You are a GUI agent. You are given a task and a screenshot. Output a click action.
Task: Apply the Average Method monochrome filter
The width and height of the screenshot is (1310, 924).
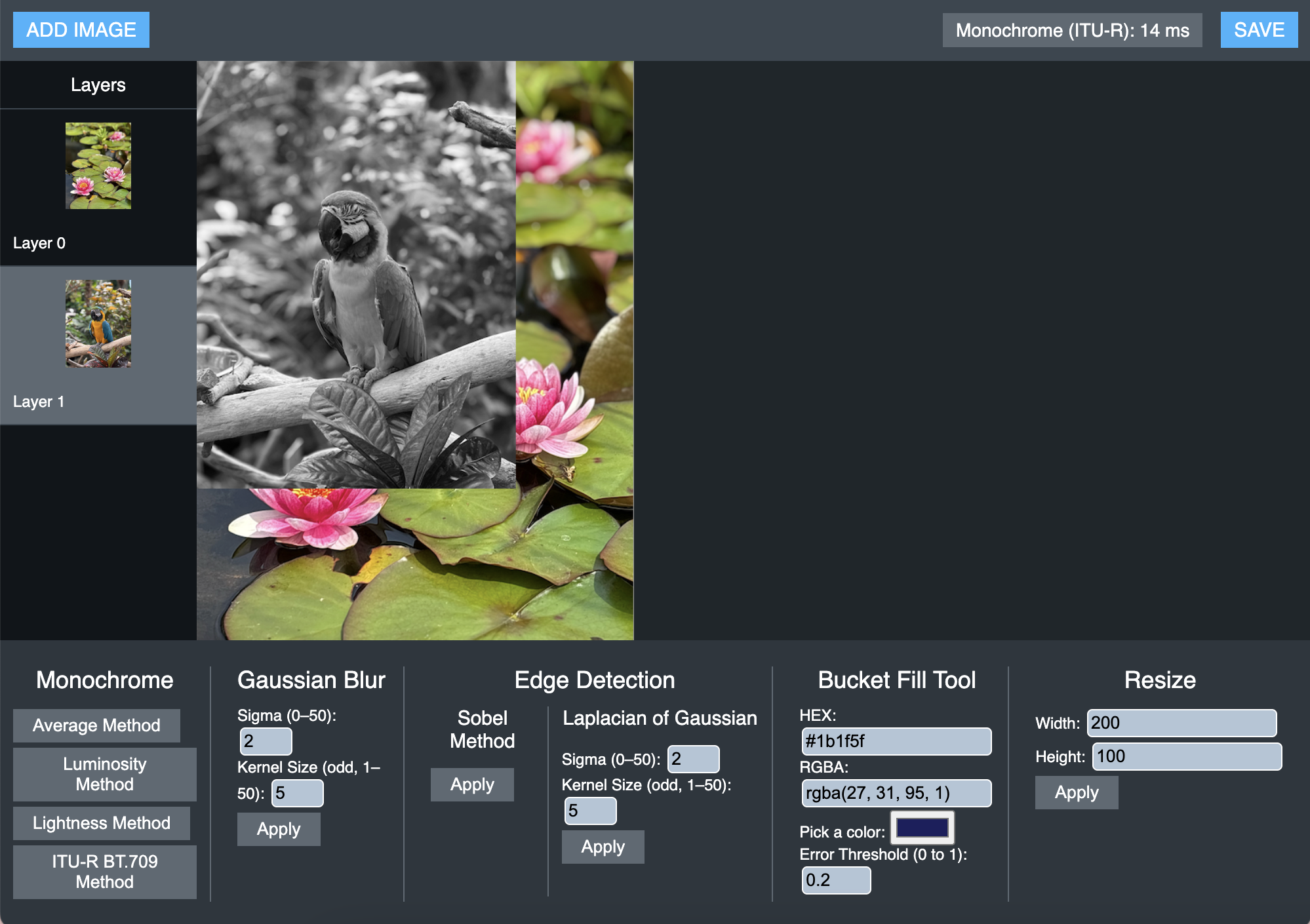pos(96,725)
